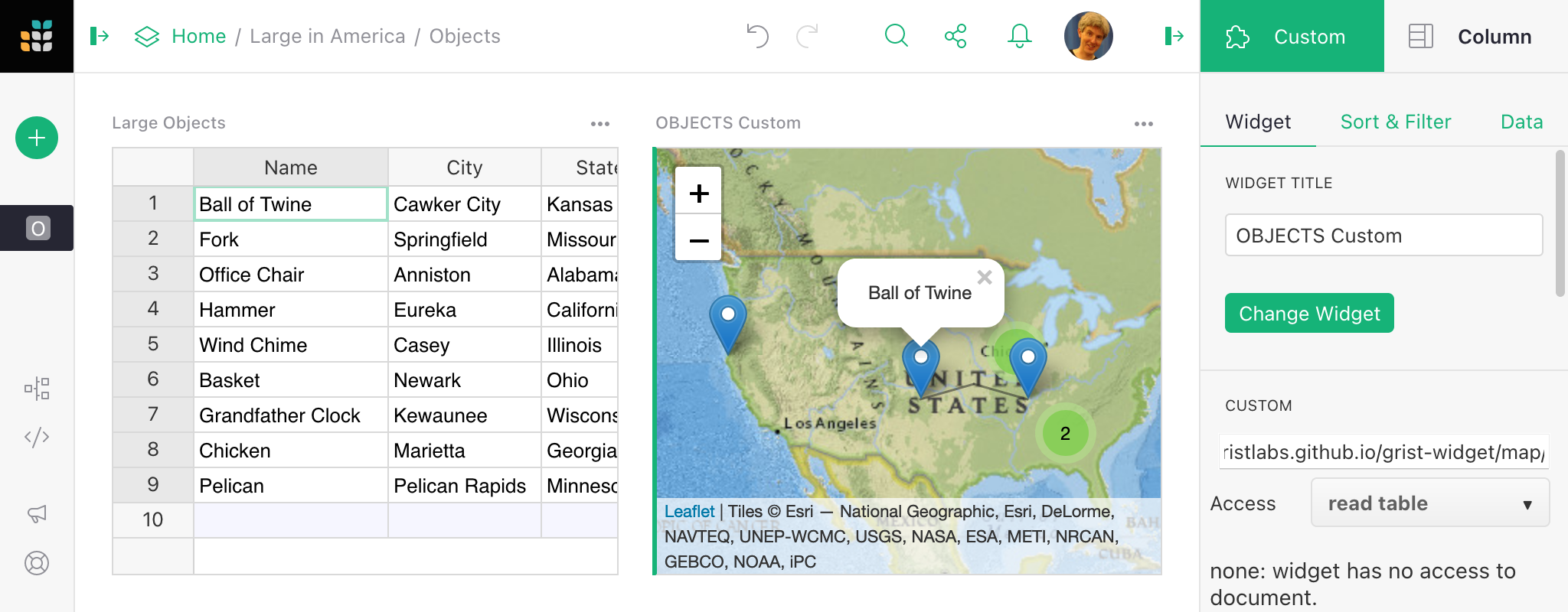Select the Sort & Filter subtab
The image size is (1568, 612).
tap(1395, 122)
